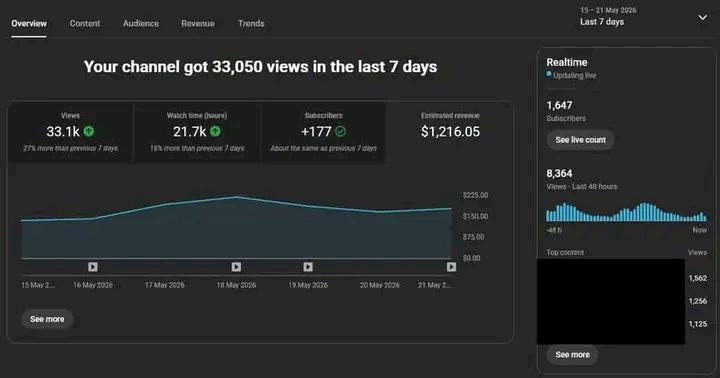Click the revenue line chart area

(x=236, y=228)
